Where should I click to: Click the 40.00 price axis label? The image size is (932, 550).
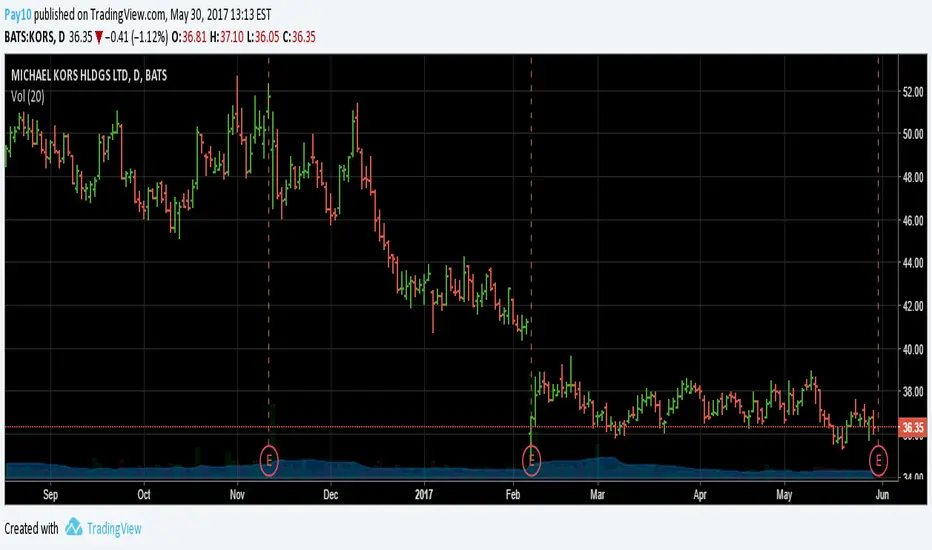(913, 350)
